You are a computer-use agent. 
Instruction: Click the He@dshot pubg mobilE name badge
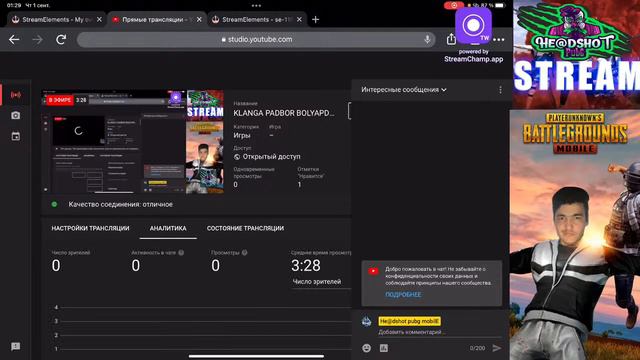tap(409, 321)
